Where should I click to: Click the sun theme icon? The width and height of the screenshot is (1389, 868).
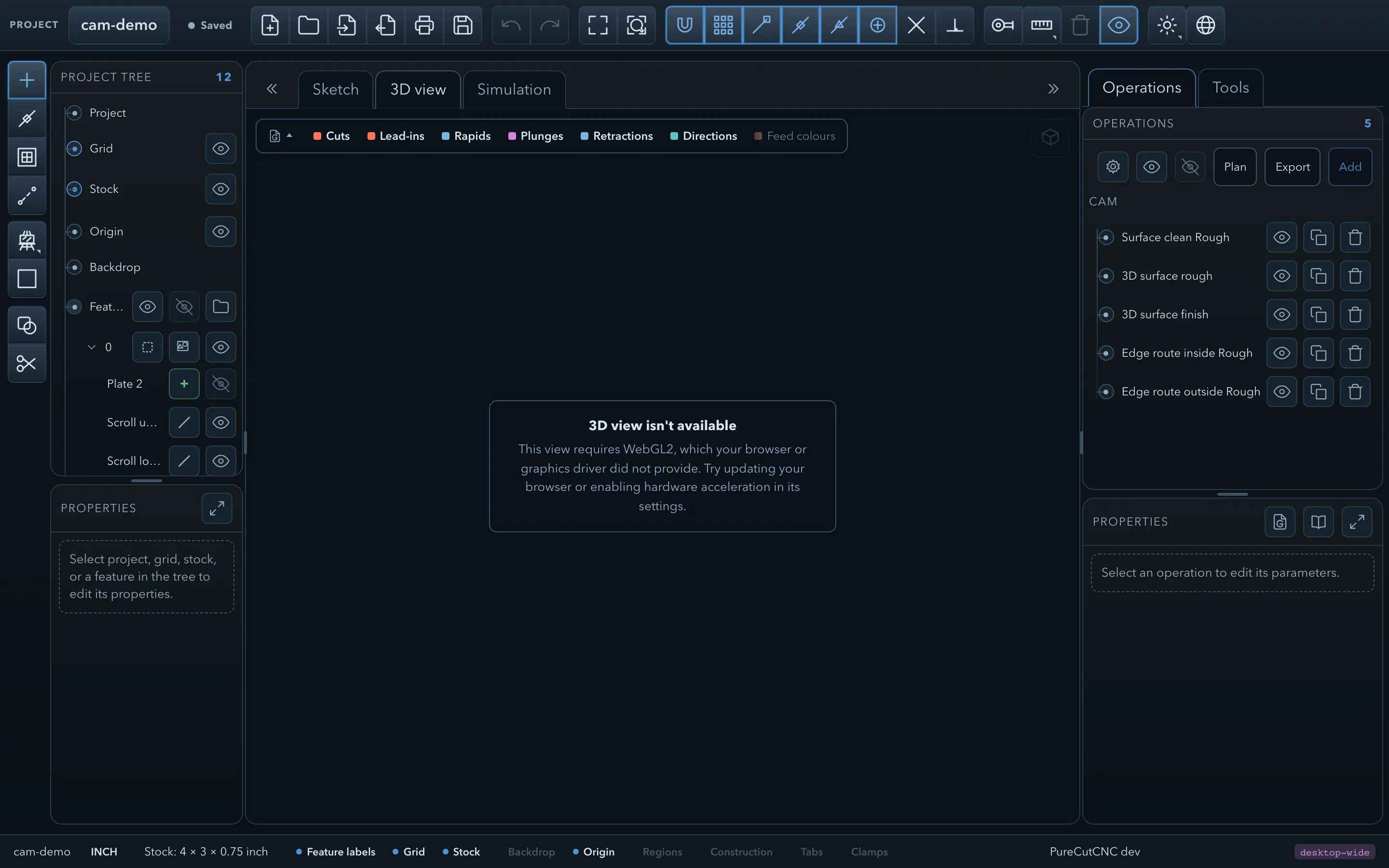click(x=1167, y=25)
